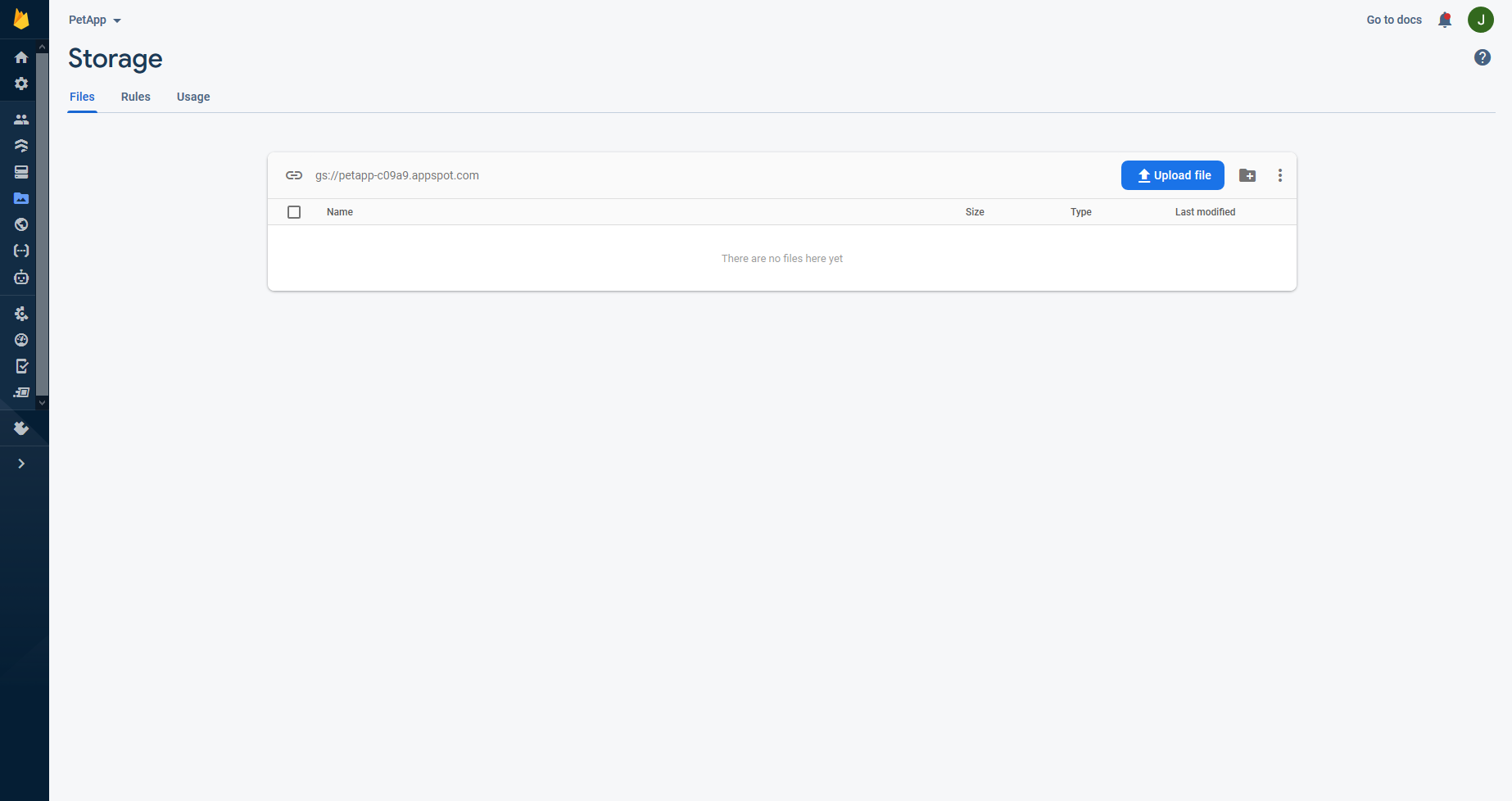Open Hosting globe icon in sidebar

pyautogui.click(x=21, y=224)
